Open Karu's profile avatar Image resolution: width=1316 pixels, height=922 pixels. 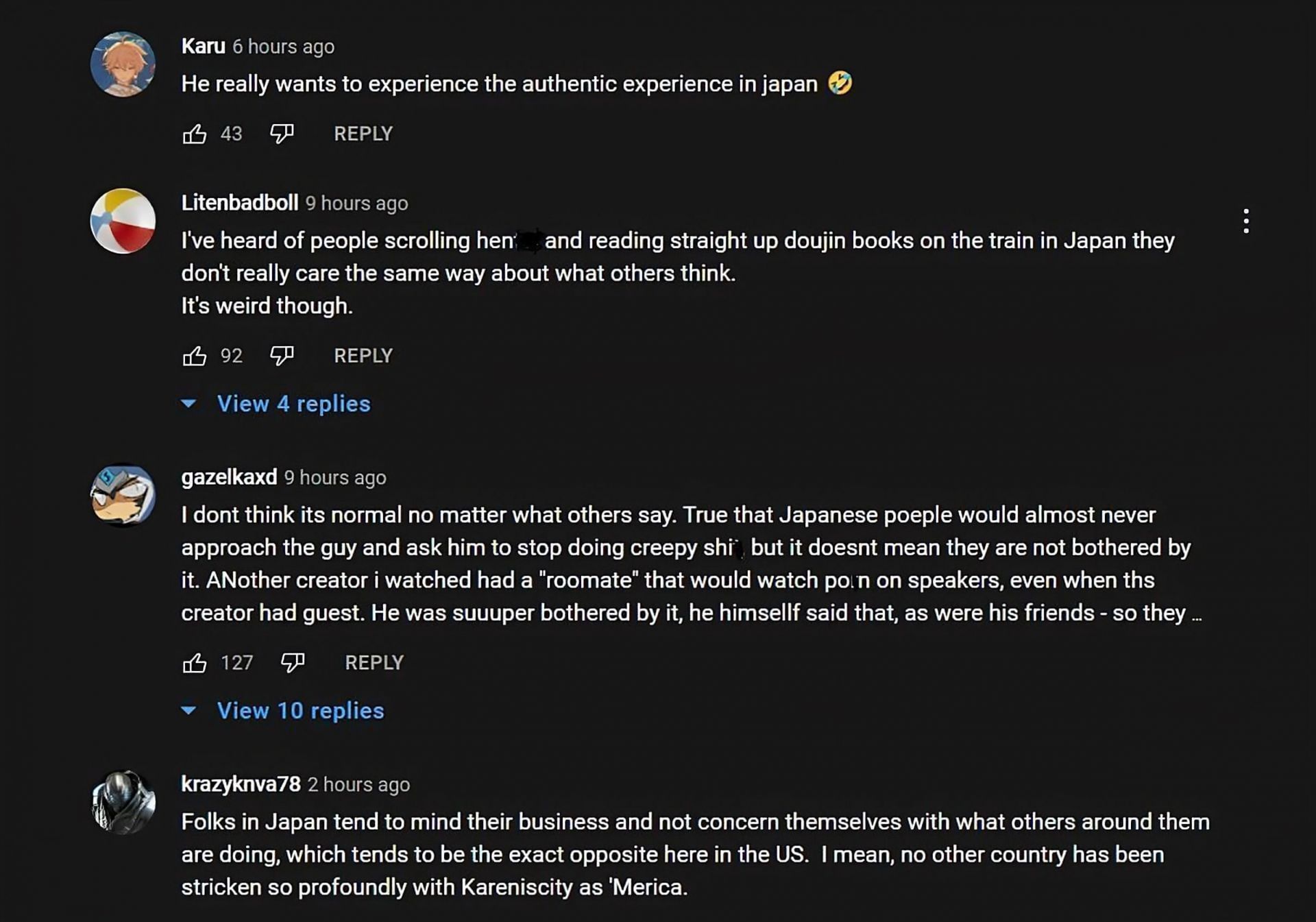tap(123, 64)
